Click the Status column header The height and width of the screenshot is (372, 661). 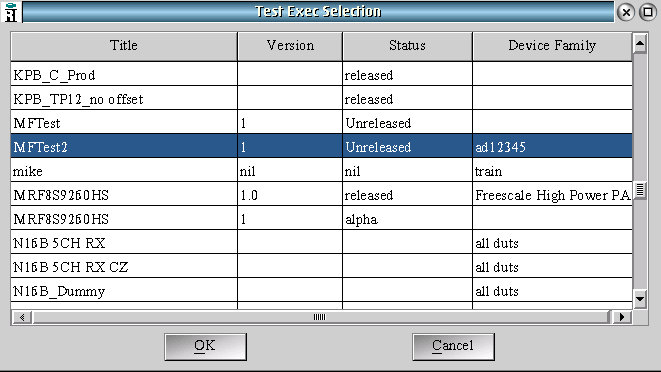point(407,46)
